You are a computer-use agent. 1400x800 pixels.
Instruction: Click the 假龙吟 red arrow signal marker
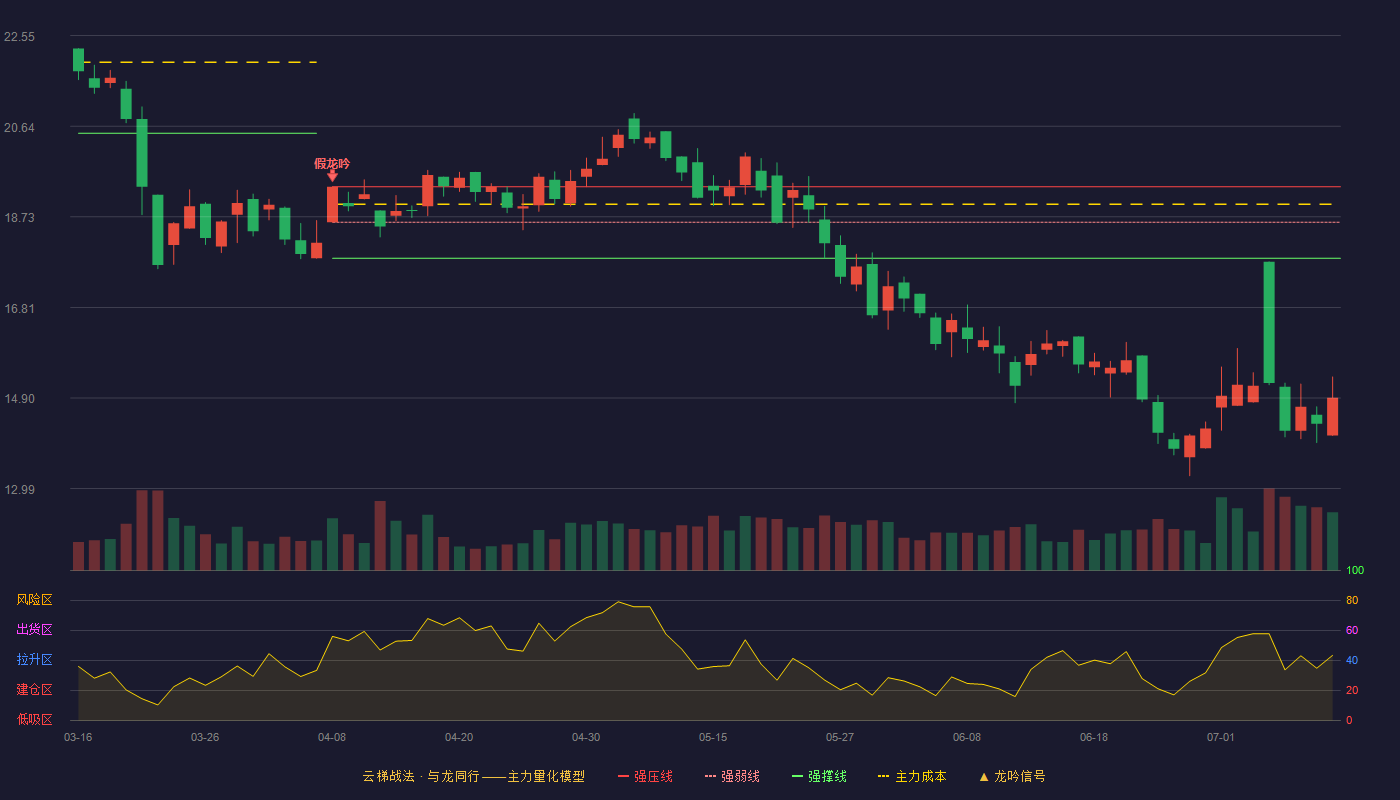(x=332, y=176)
